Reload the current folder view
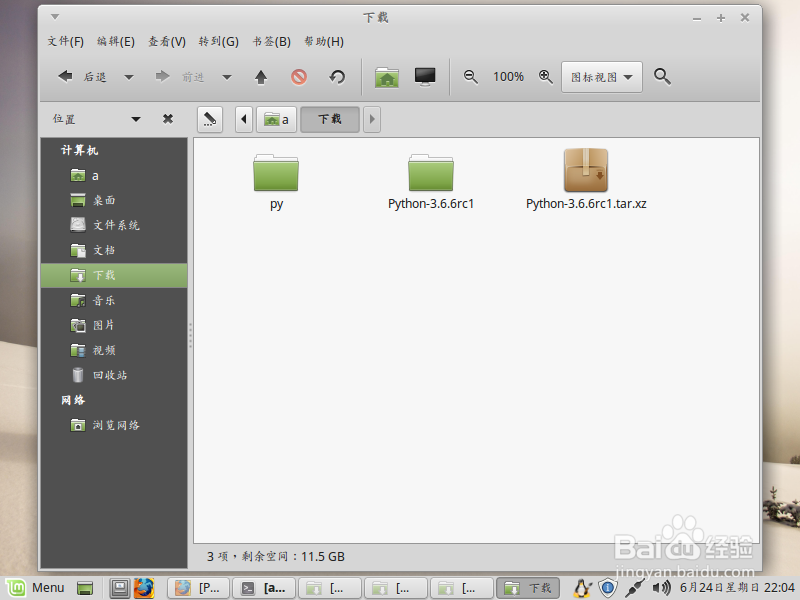Screen dimensions: 800x600 (340, 76)
